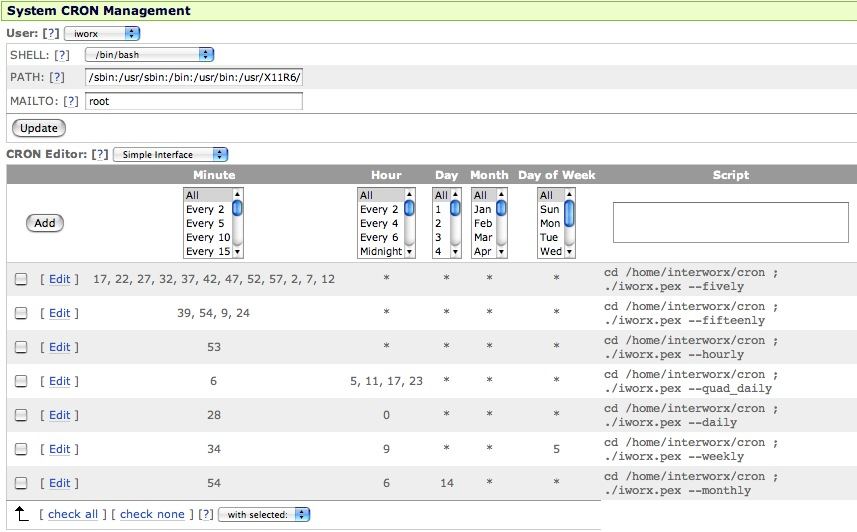Click the './iworx.pex --hourly' script text

coord(674,354)
